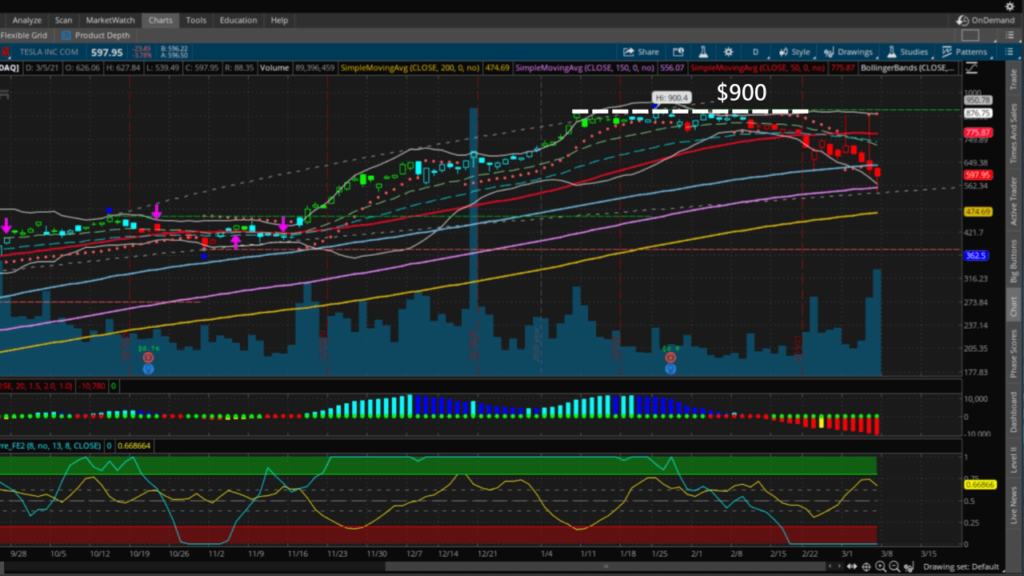The height and width of the screenshot is (576, 1024).
Task: Open the chart toolbar list menu icon
Action: click(1009, 52)
